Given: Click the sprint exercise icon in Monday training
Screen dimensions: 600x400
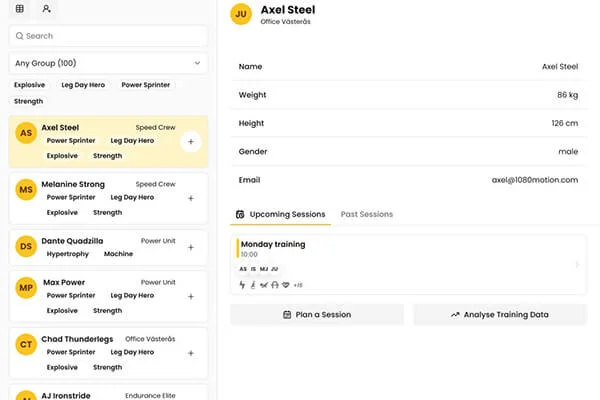Looking at the screenshot, I should [x=264, y=285].
